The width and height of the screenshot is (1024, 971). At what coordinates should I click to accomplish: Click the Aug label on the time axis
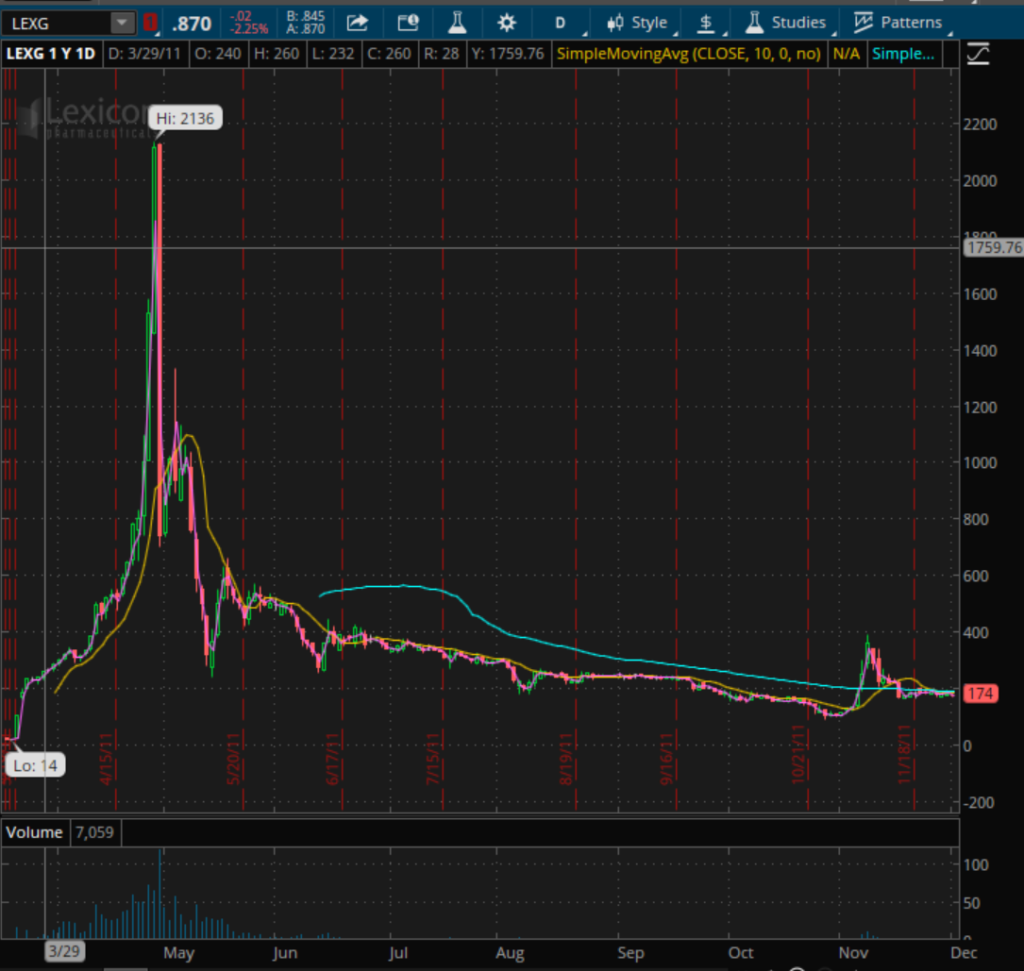pyautogui.click(x=510, y=953)
